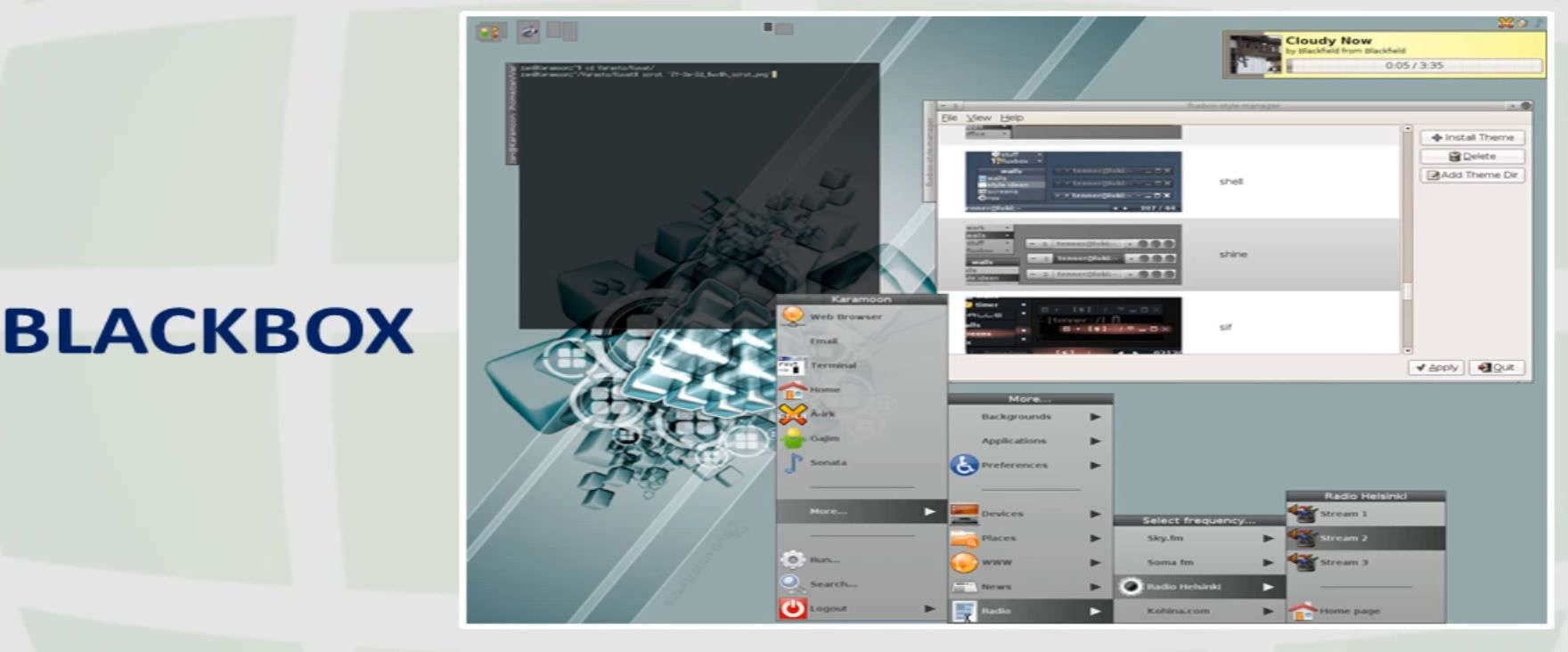This screenshot has height=652, width=1568.
Task: Select the shine theme thumbnail
Action: [1073, 255]
